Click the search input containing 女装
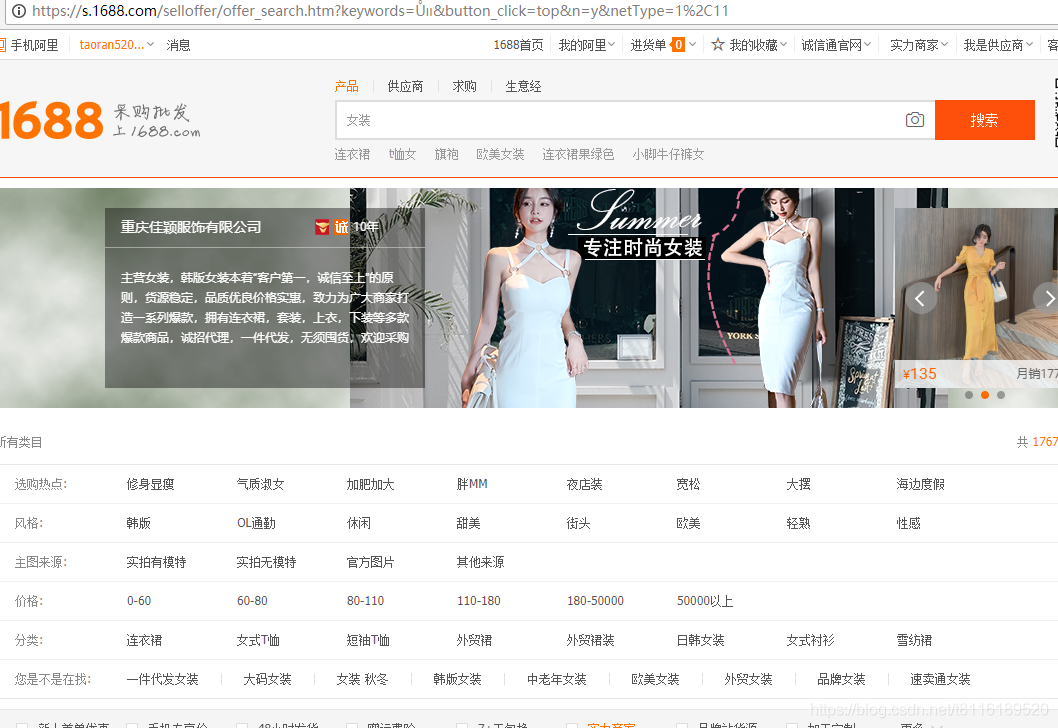The image size is (1058, 728). click(x=600, y=119)
